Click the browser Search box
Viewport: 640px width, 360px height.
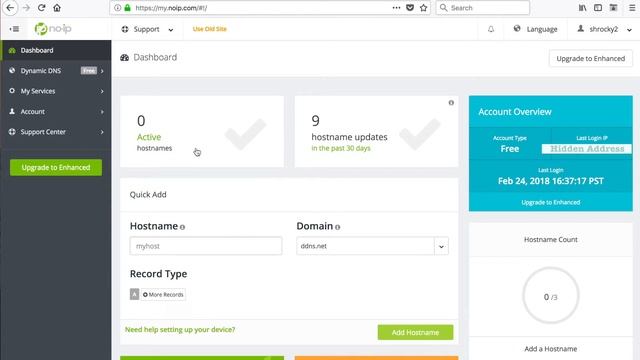pyautogui.click(x=482, y=8)
